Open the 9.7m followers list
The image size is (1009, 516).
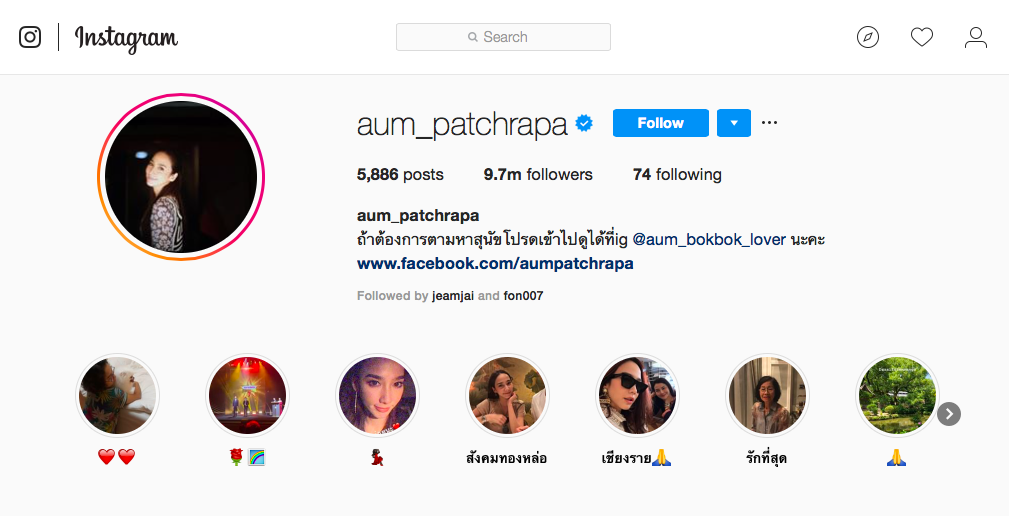[x=538, y=174]
